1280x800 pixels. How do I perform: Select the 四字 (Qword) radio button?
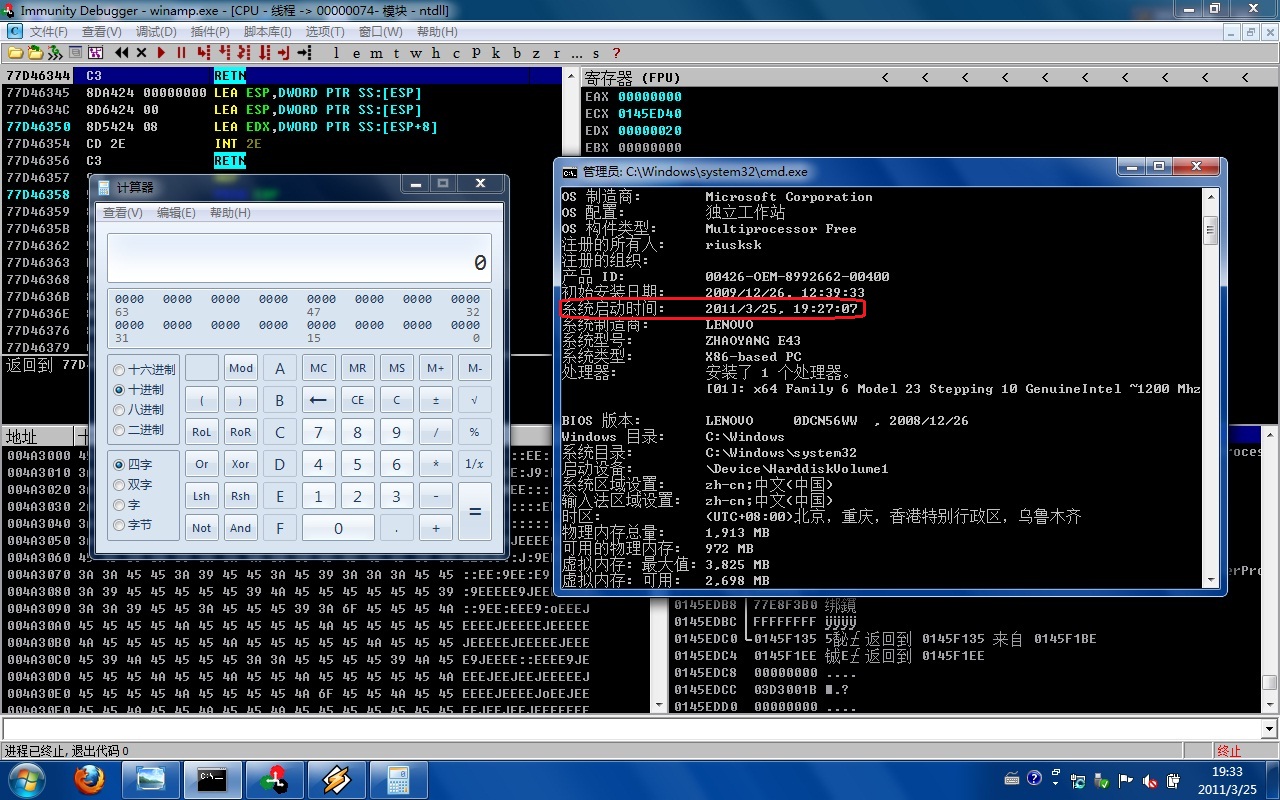click(x=133, y=464)
